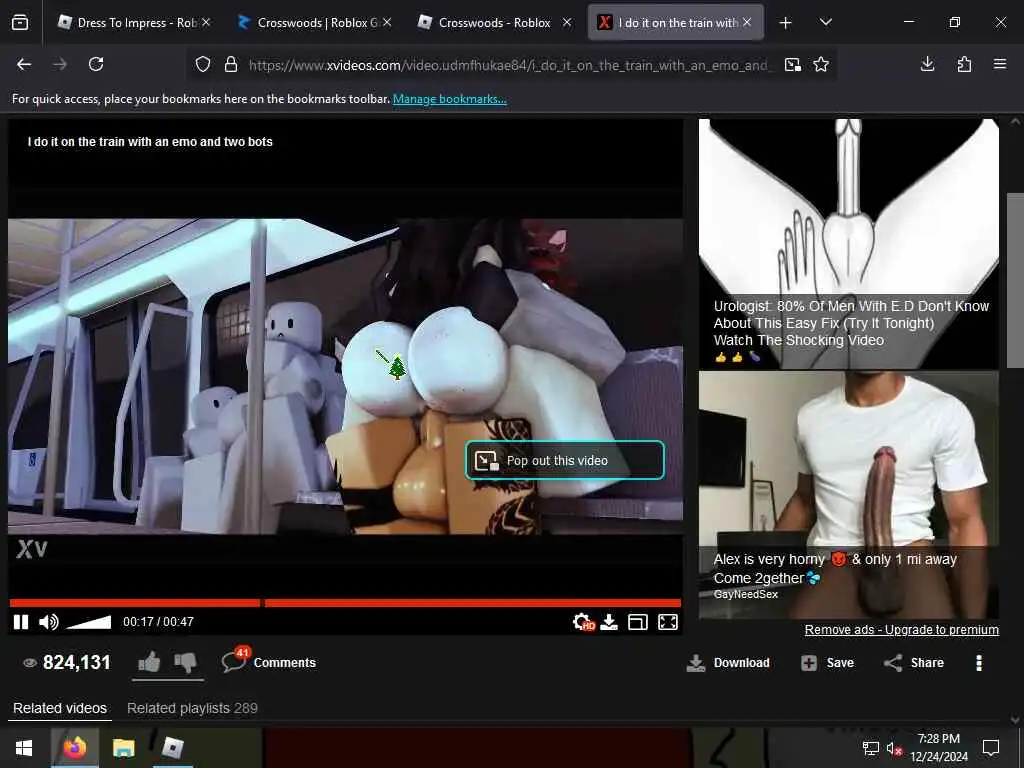Click the player download arrow icon
The height and width of the screenshot is (768, 1024).
(609, 622)
